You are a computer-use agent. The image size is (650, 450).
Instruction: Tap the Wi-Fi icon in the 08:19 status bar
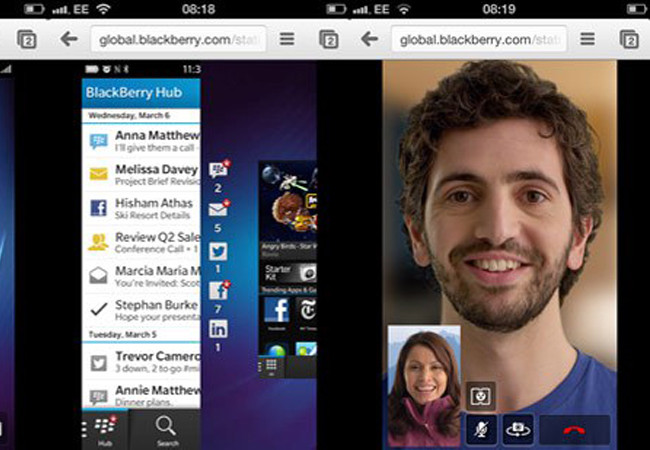point(404,9)
